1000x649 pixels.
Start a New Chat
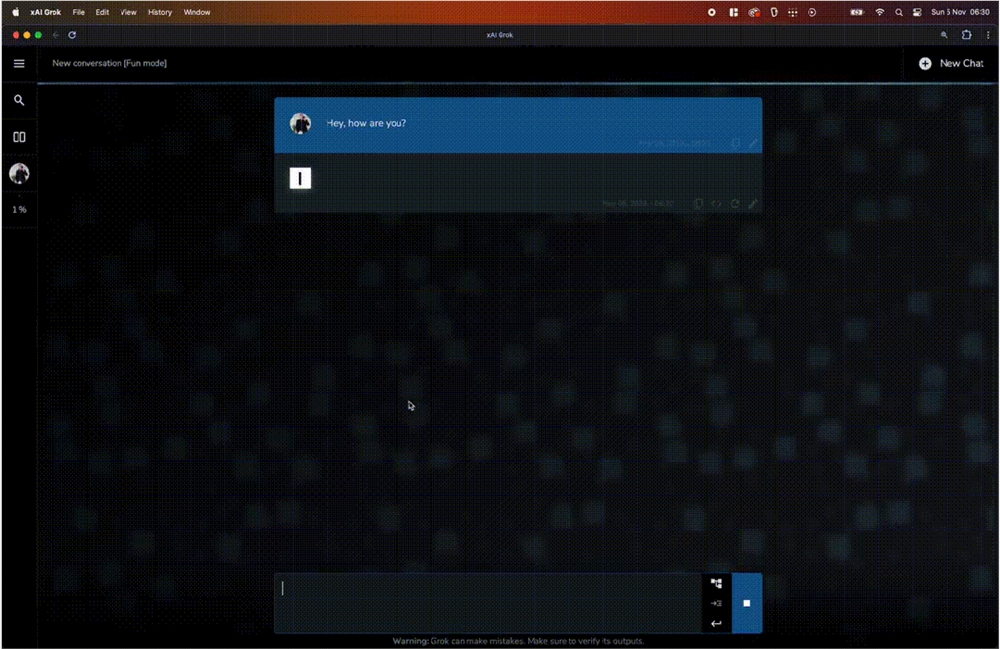(951, 63)
